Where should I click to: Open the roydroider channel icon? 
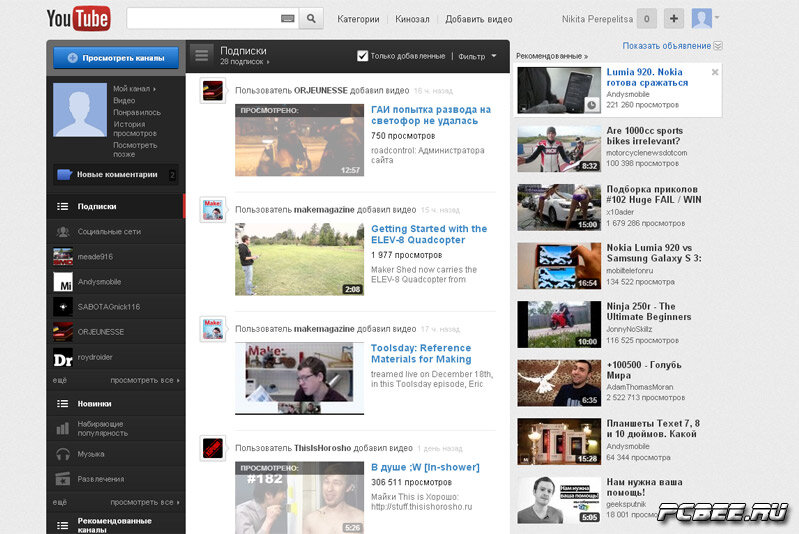pos(63,357)
